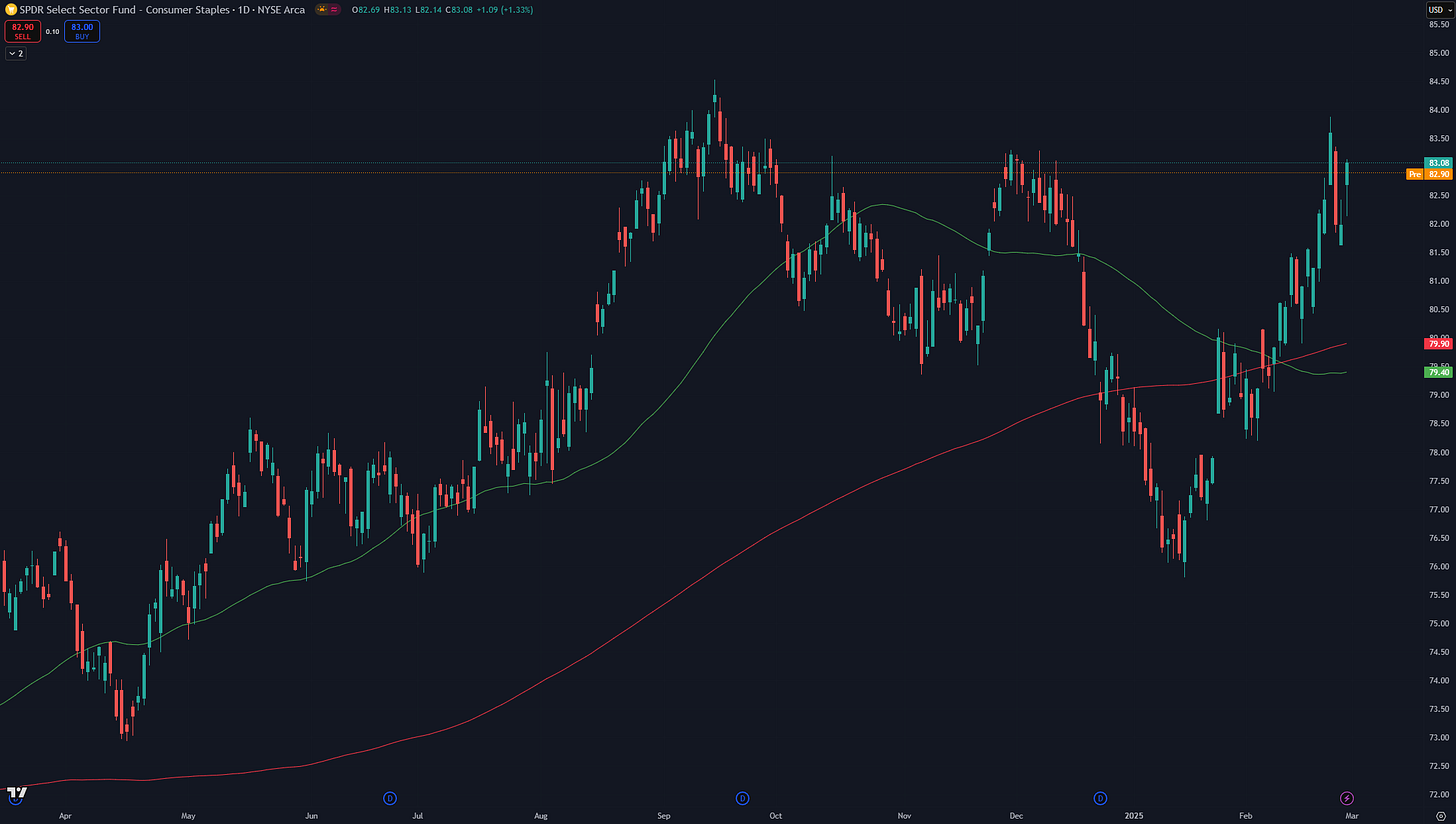Screen dimensions: 1456x824
Task: Click the 85.50 price scale label
Action: [1438, 24]
